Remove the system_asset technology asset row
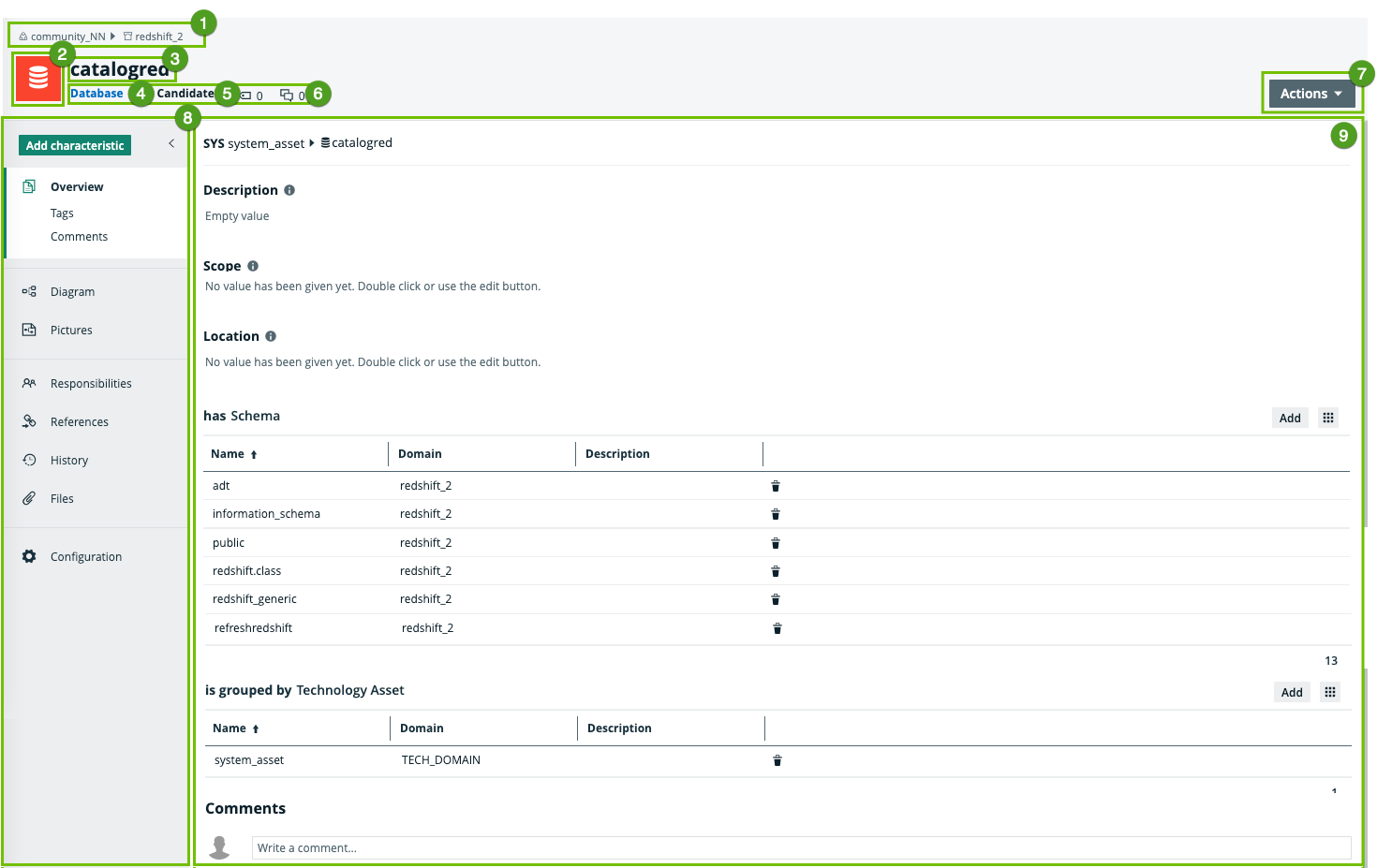Viewport: 1377px width, 868px height. [777, 760]
